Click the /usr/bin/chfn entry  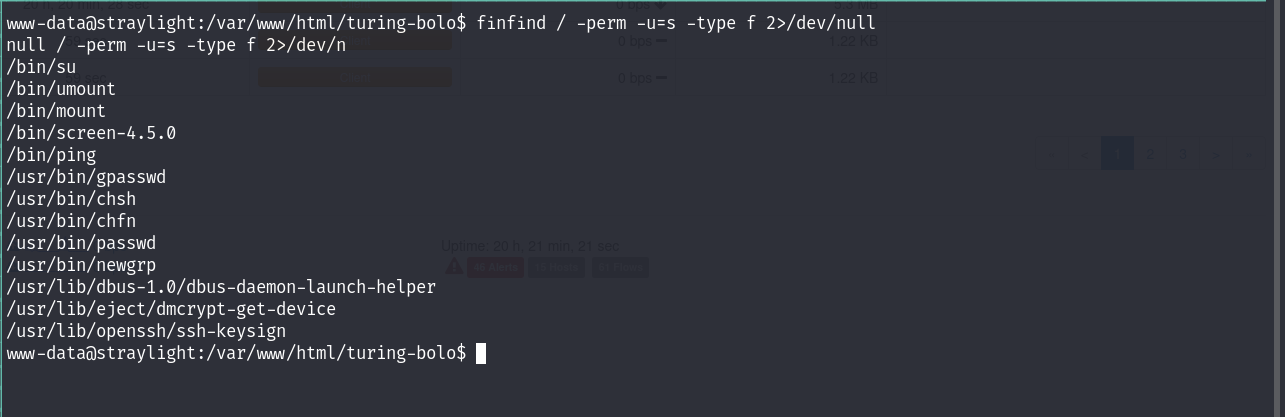pyautogui.click(x=71, y=221)
